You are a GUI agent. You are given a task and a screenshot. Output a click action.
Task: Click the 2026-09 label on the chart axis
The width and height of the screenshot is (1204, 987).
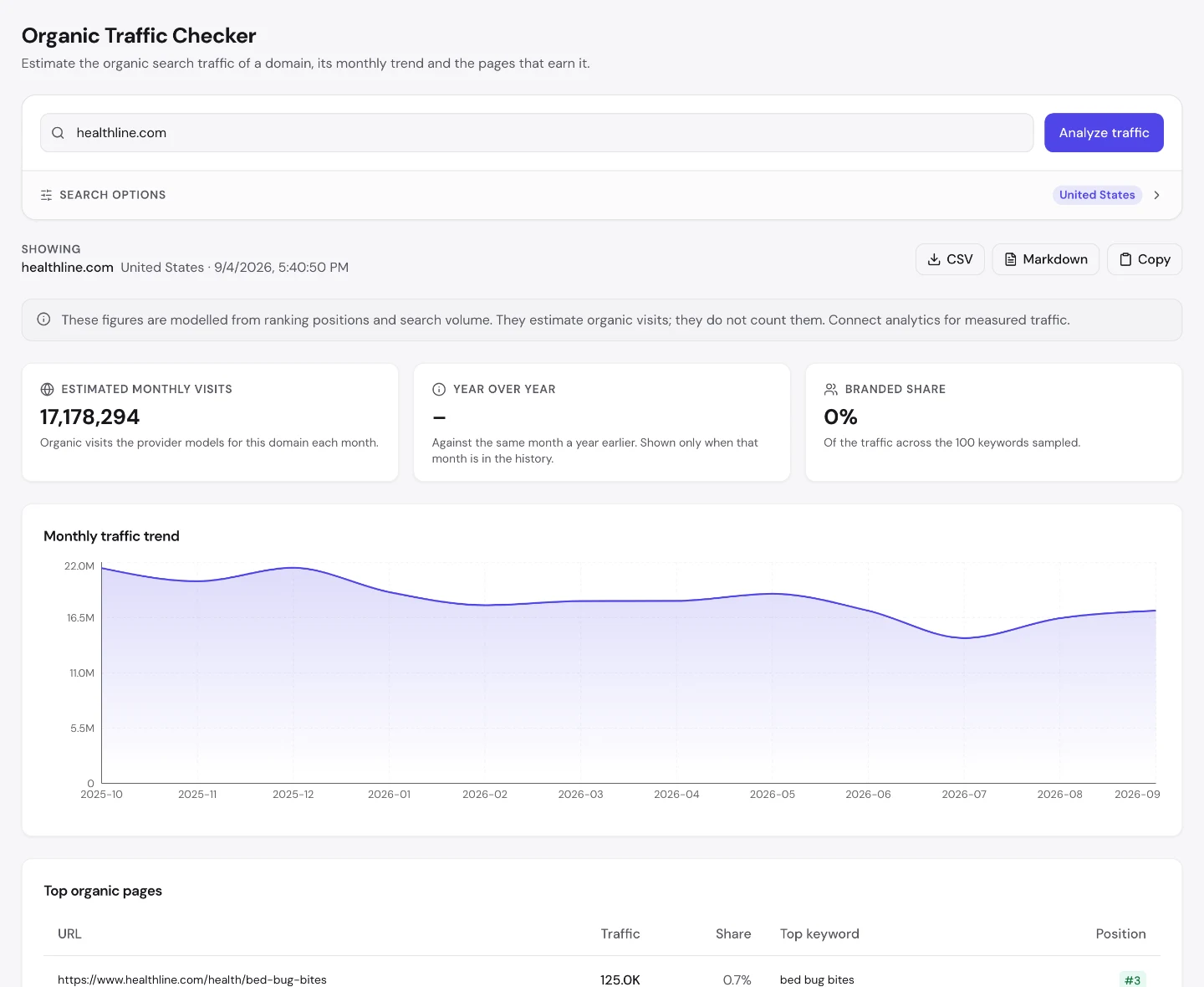coord(1137,795)
